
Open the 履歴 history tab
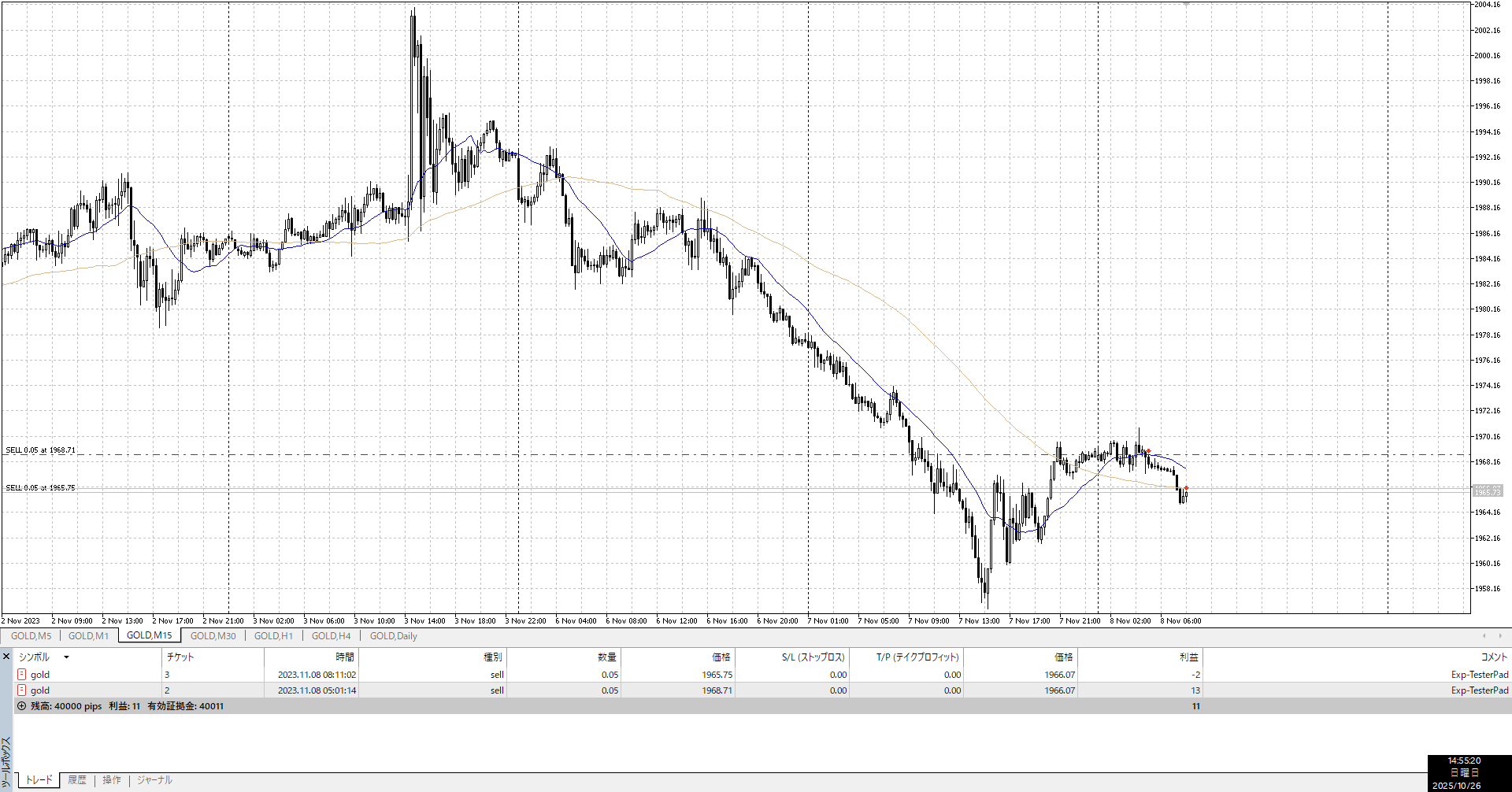(77, 780)
